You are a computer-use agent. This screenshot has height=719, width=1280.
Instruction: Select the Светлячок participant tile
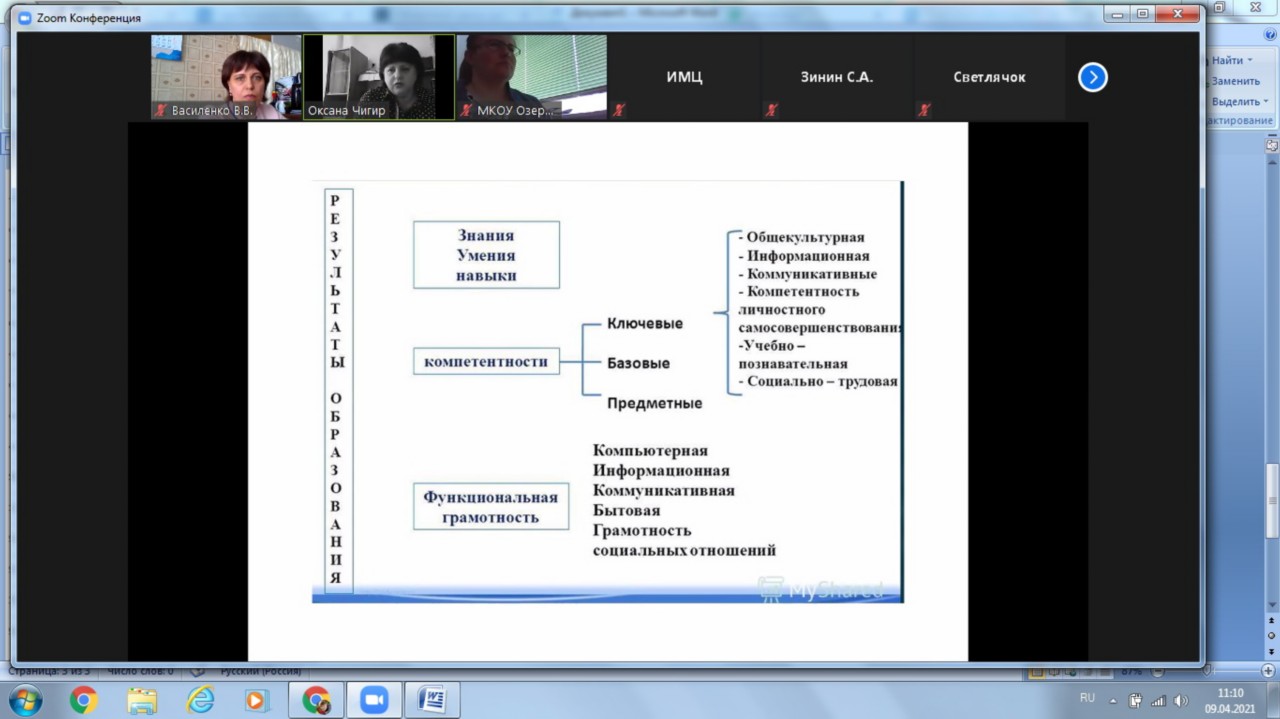pyautogui.click(x=989, y=77)
